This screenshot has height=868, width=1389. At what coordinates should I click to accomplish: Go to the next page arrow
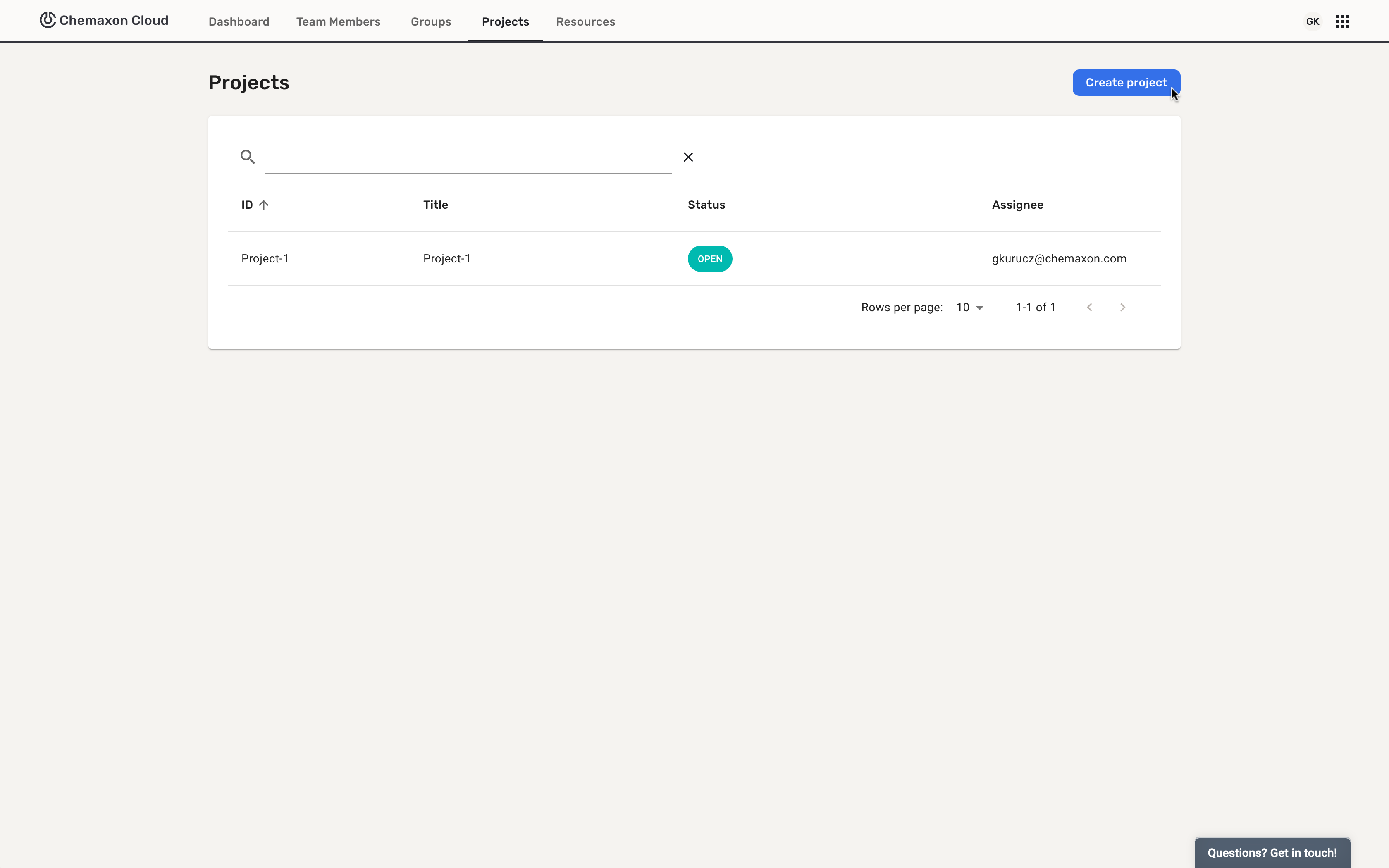coord(1122,308)
